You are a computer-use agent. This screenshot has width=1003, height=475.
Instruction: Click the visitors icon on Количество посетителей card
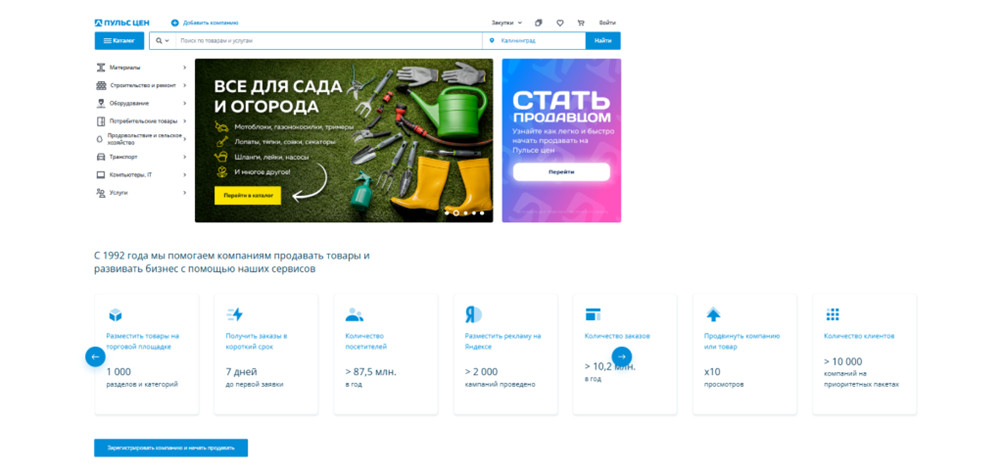(x=354, y=315)
